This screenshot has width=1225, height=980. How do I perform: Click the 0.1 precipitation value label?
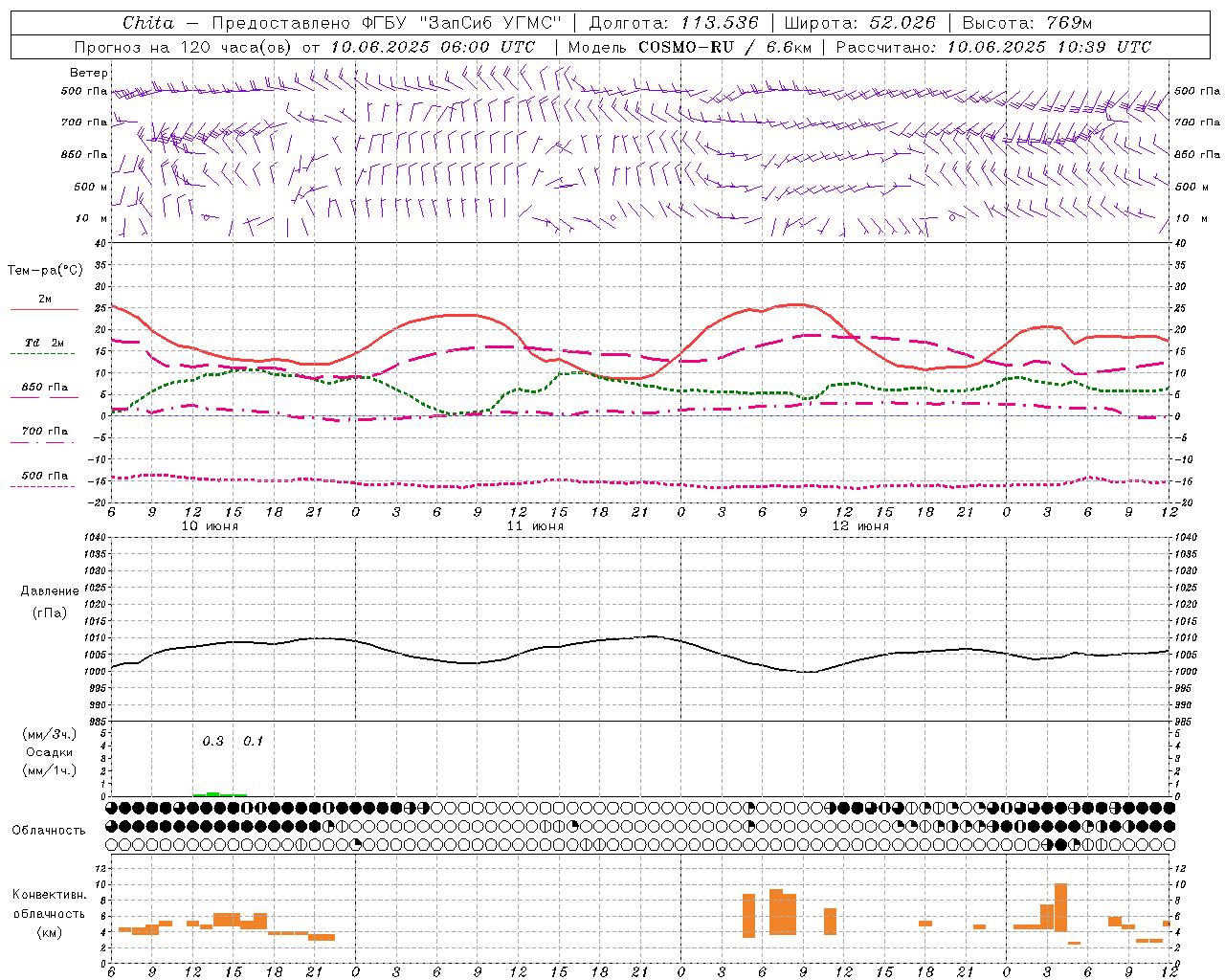pyautogui.click(x=253, y=741)
